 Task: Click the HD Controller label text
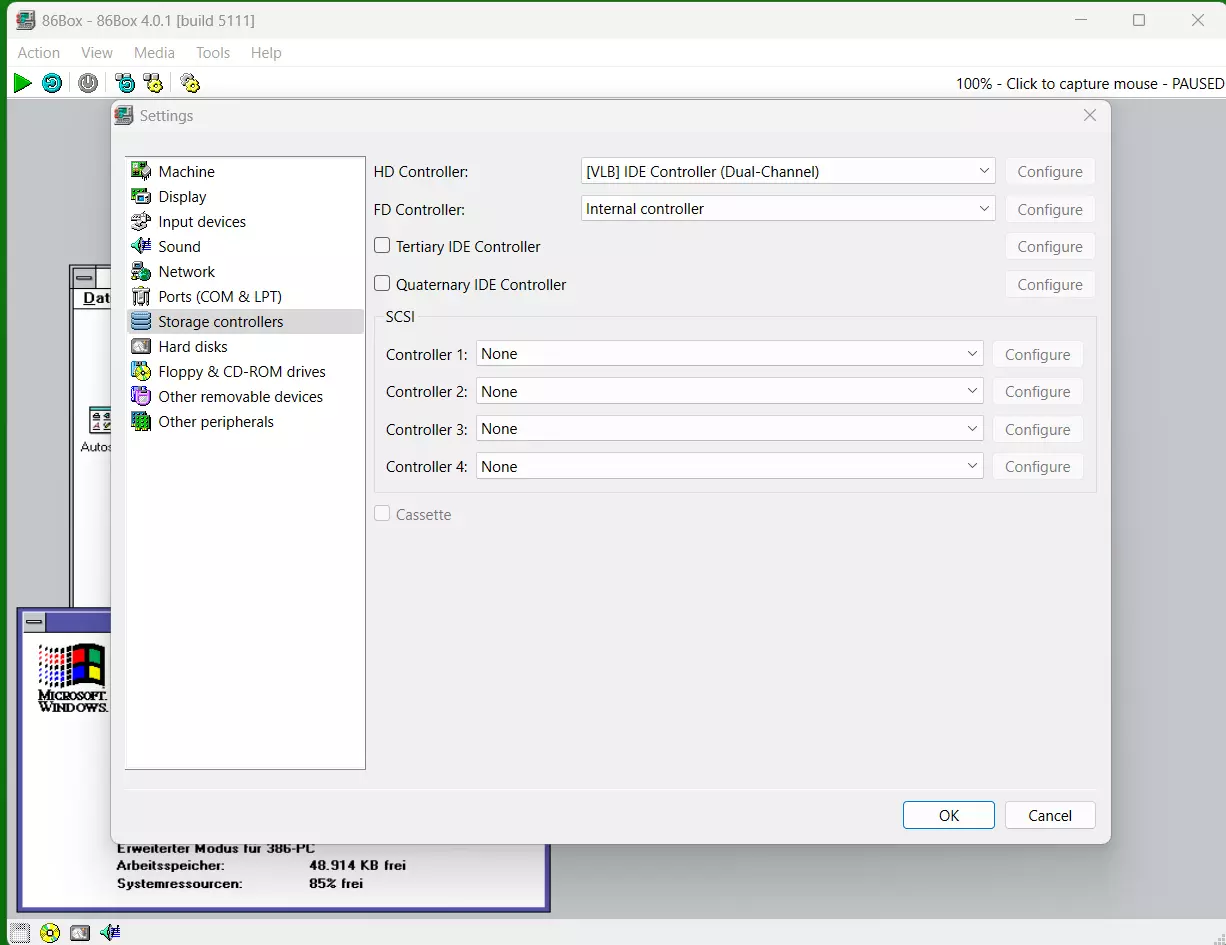421,171
